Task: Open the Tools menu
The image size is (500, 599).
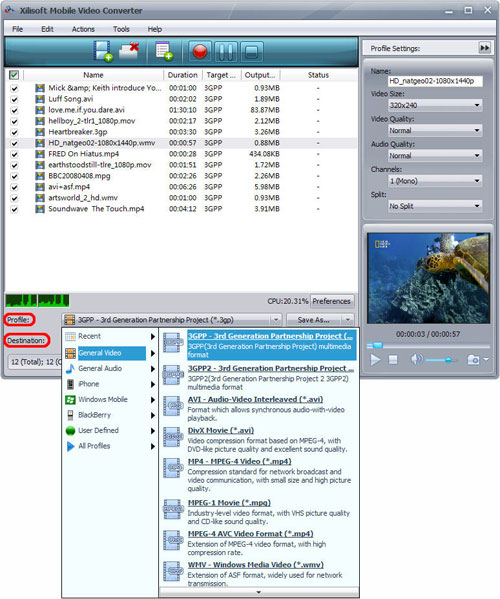Action: click(x=121, y=29)
